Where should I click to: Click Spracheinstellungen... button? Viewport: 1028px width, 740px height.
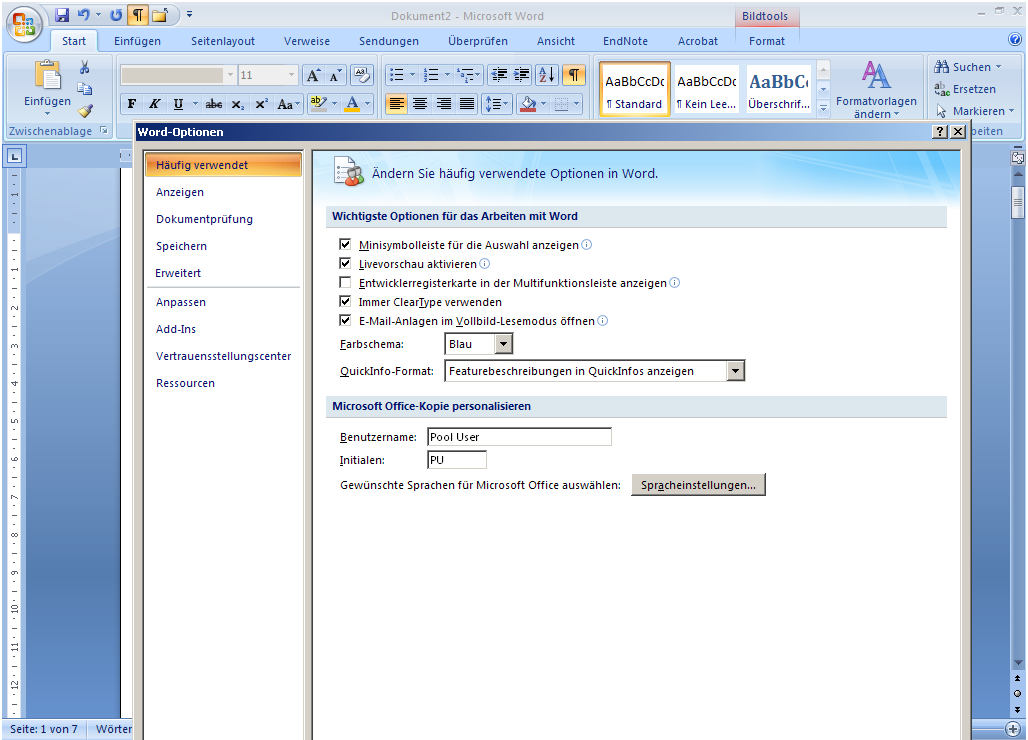pyautogui.click(x=698, y=485)
